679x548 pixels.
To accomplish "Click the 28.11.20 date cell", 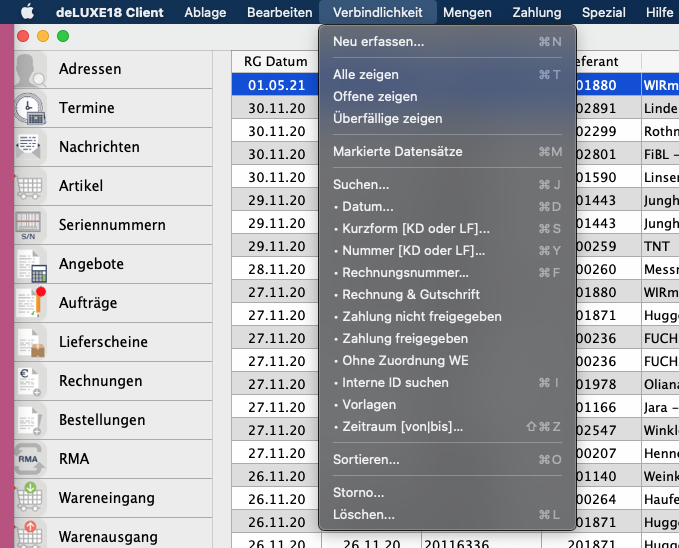I will [x=277, y=269].
